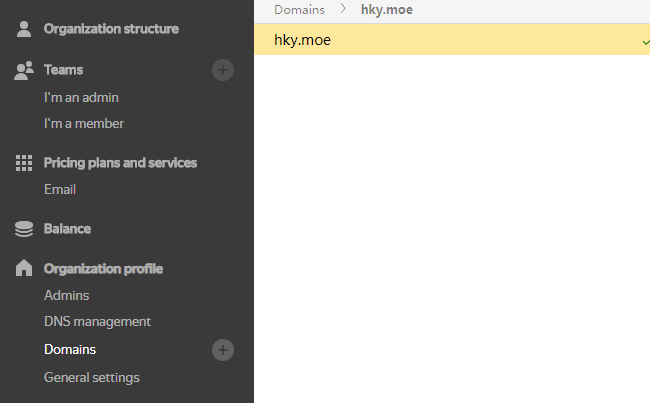The width and height of the screenshot is (650, 403).
Task: Show teams where I'm a member
Action: [84, 124]
